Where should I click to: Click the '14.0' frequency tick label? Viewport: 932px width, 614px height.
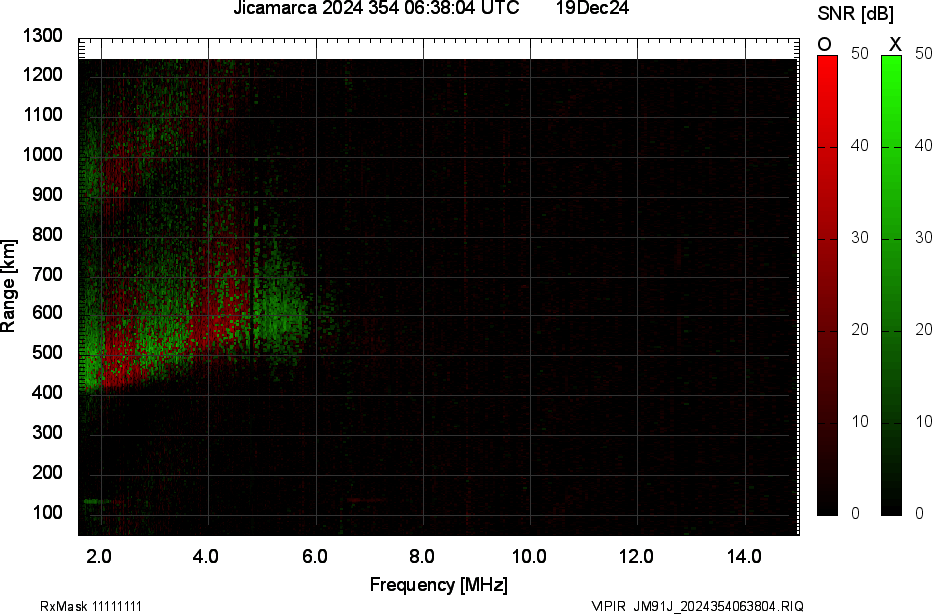coord(744,556)
